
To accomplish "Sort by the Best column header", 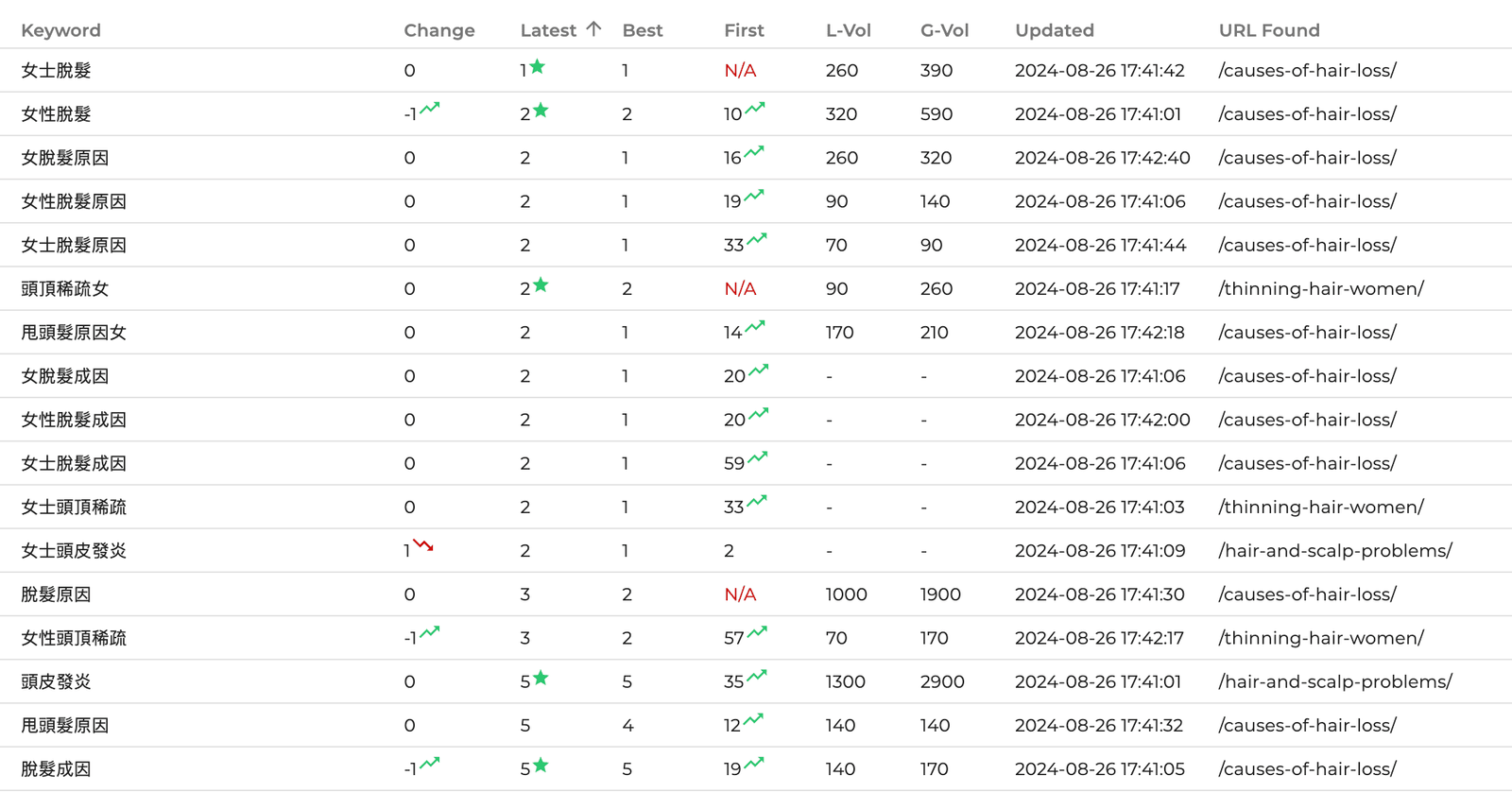I will (x=642, y=30).
